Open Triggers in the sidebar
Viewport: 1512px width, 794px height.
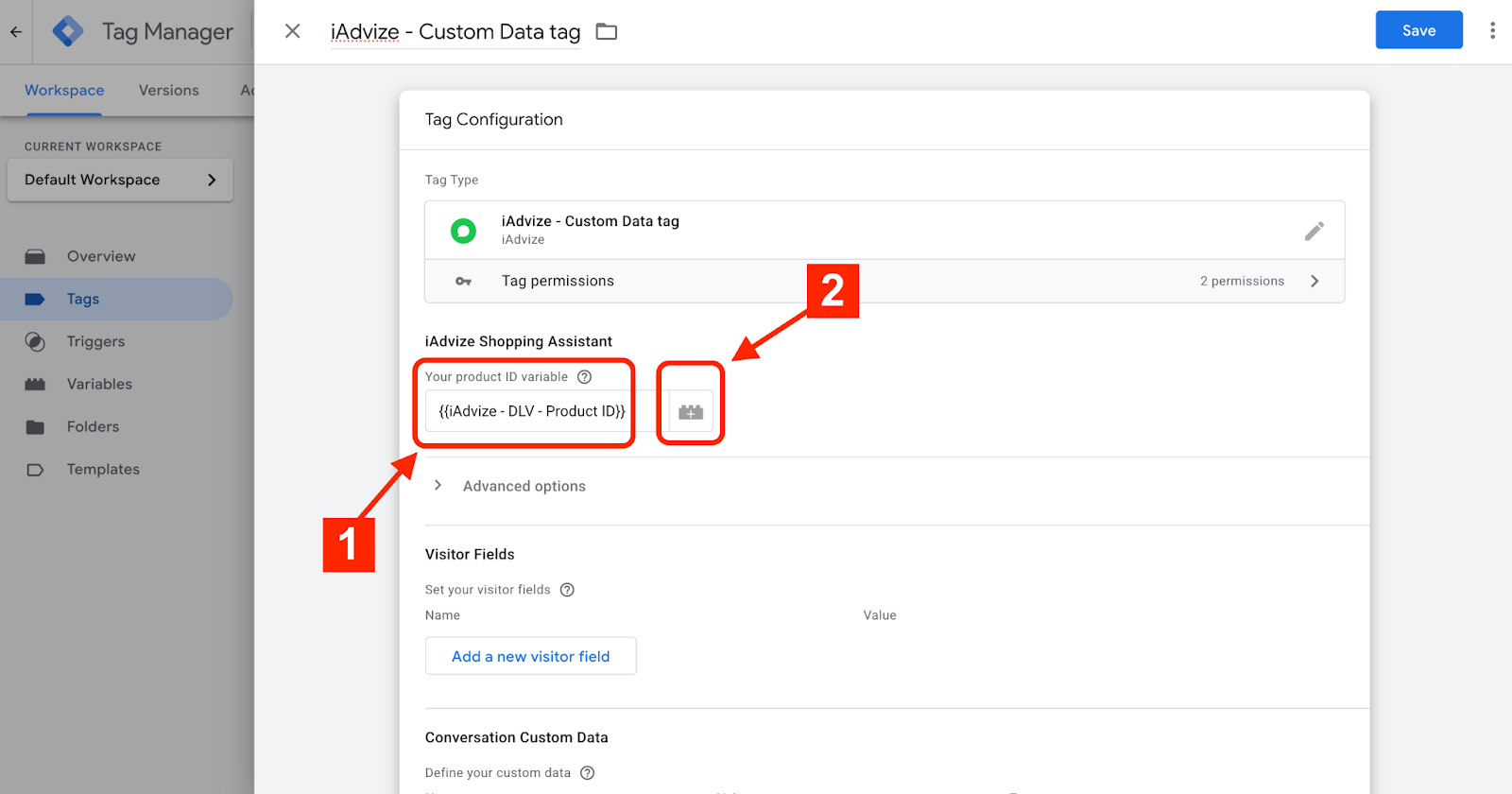(x=95, y=341)
